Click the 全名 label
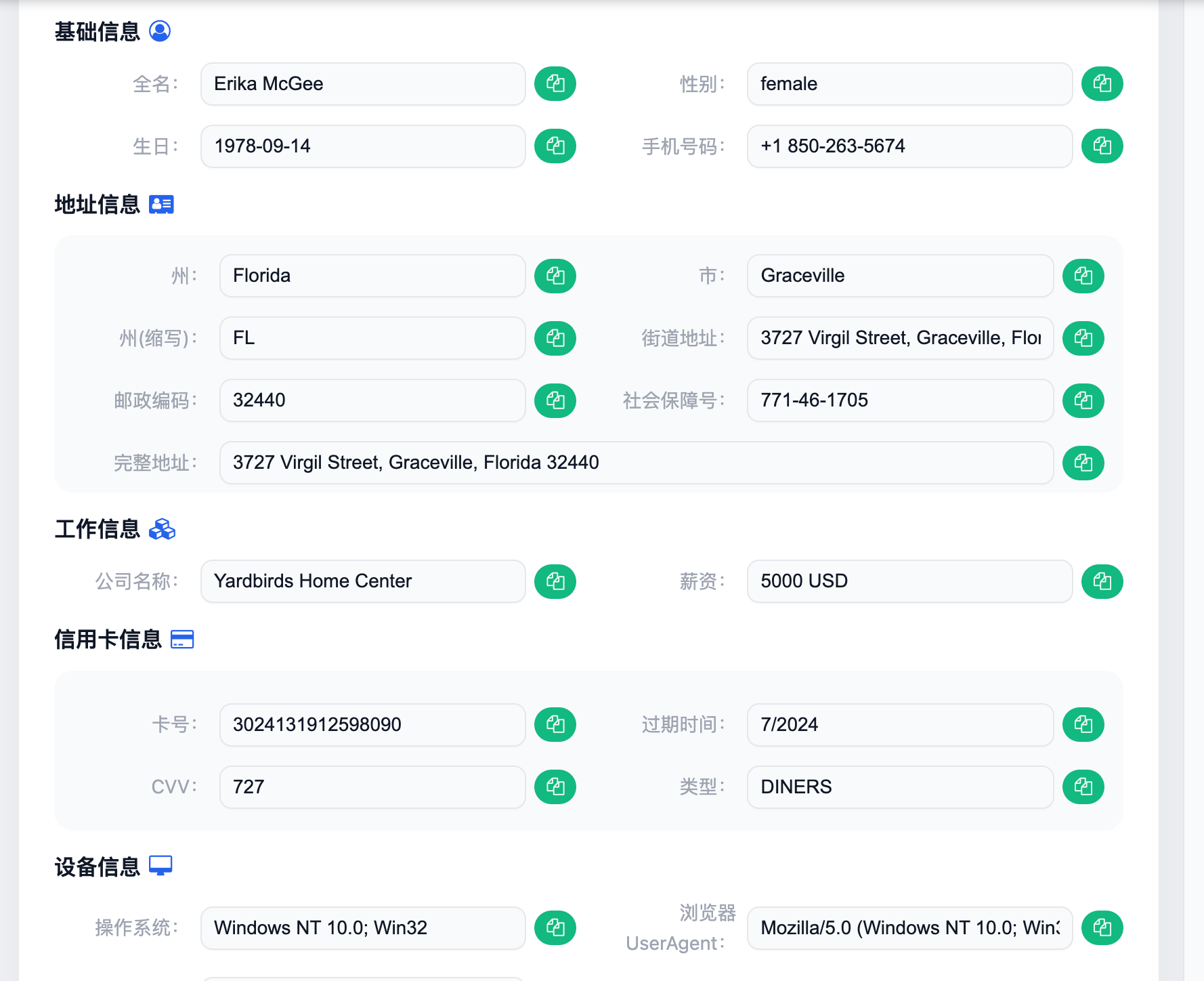The width and height of the screenshot is (1204, 981). [x=155, y=84]
